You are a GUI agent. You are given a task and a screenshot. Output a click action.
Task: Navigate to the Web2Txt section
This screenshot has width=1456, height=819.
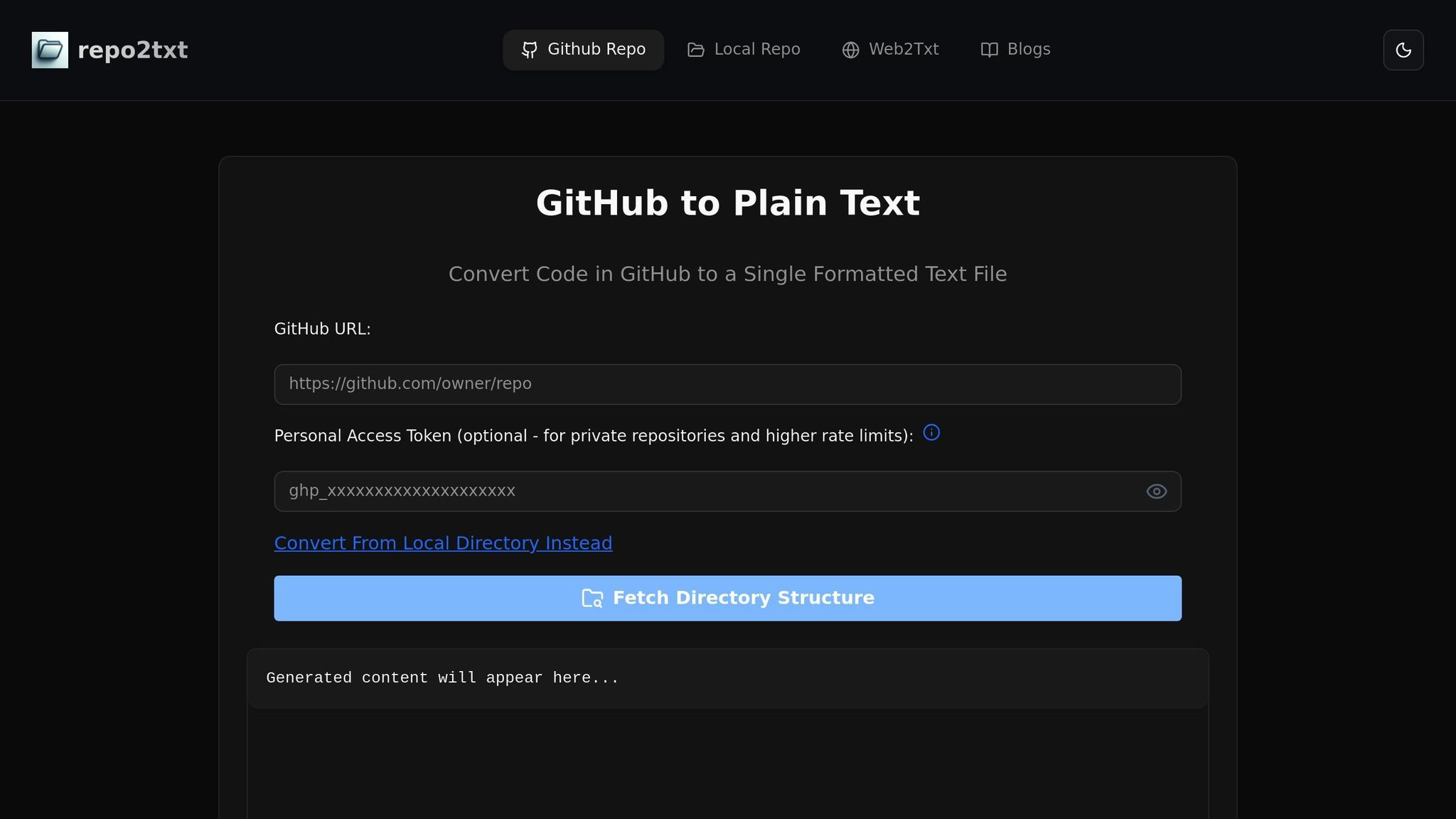[x=891, y=50]
